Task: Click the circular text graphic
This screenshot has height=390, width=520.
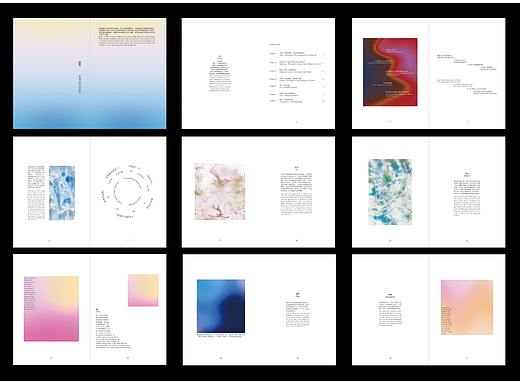Action: point(128,191)
